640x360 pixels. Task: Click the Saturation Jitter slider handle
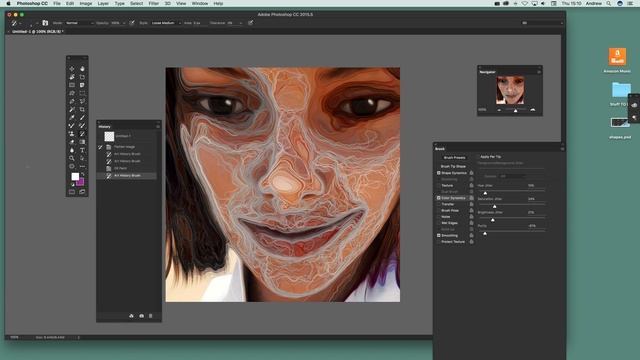(494, 206)
